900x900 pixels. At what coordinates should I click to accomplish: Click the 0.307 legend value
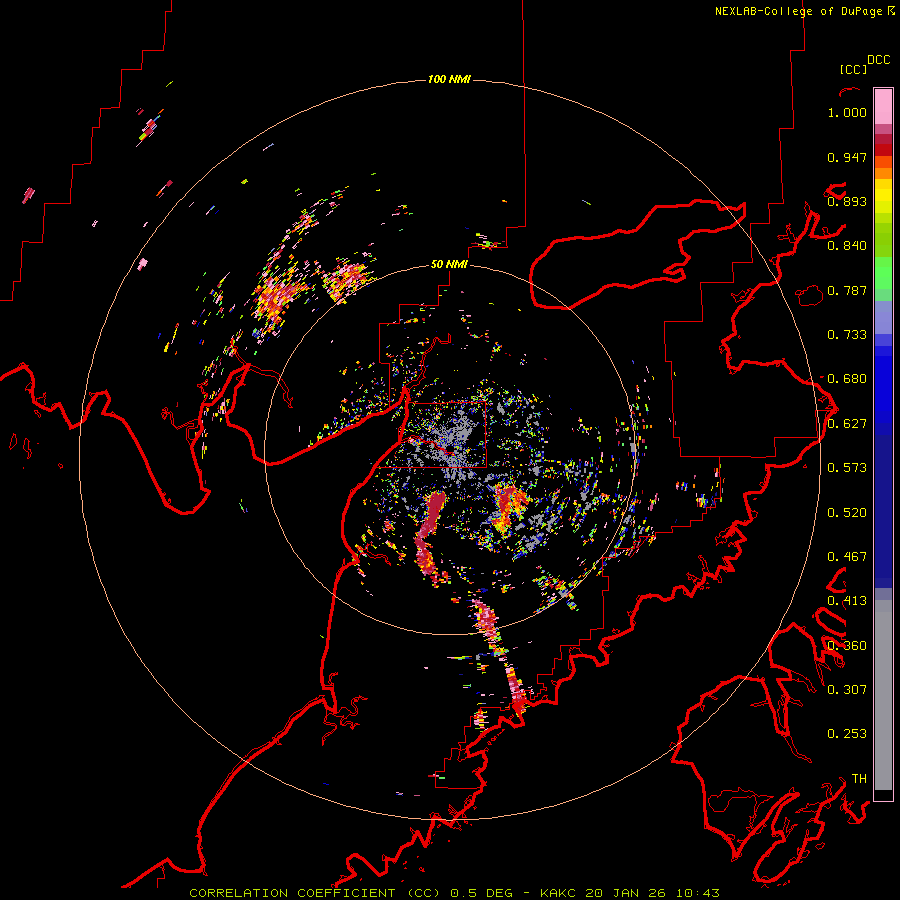coord(847,690)
